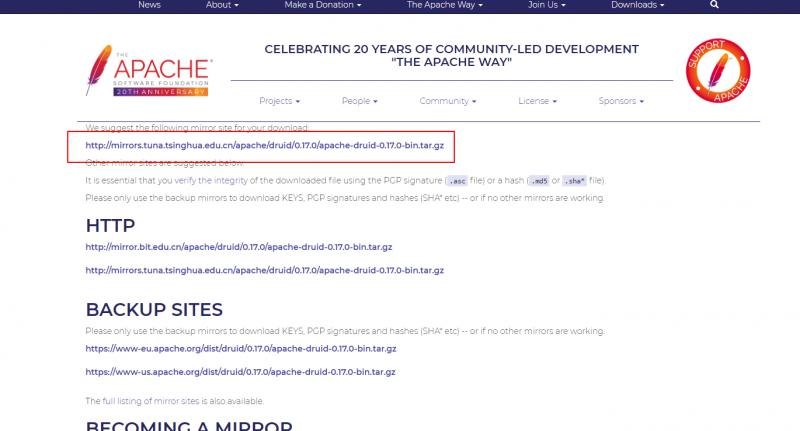Open the Downloads dropdown menu

(x=638, y=5)
